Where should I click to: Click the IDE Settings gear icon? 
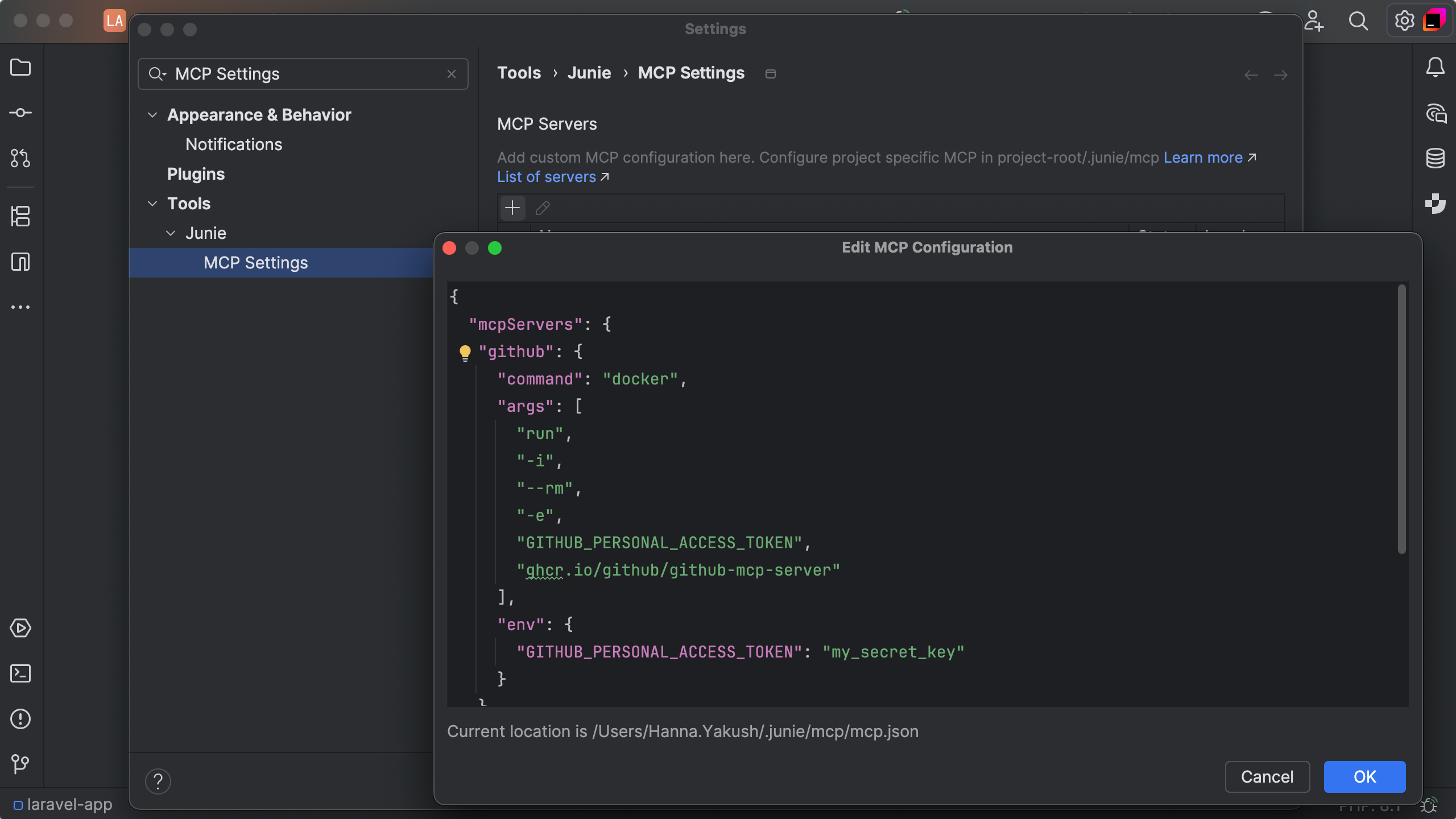point(1404,21)
